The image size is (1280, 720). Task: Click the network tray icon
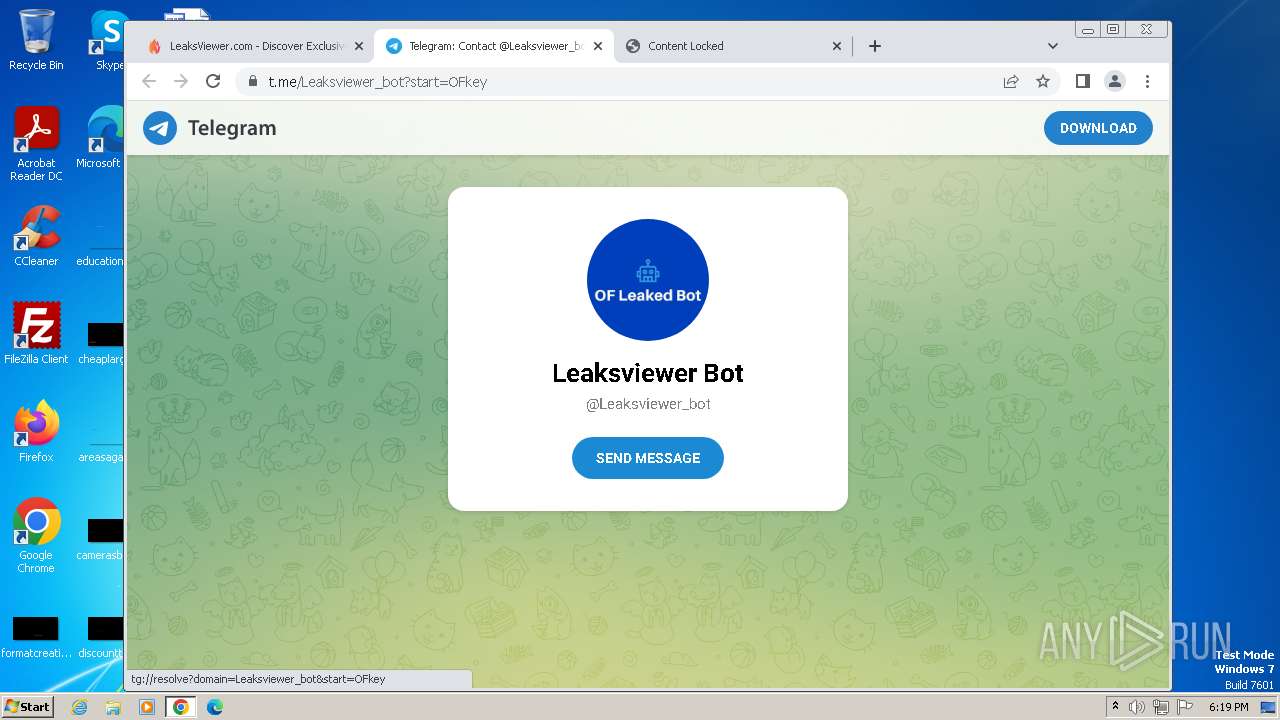[x=1160, y=707]
